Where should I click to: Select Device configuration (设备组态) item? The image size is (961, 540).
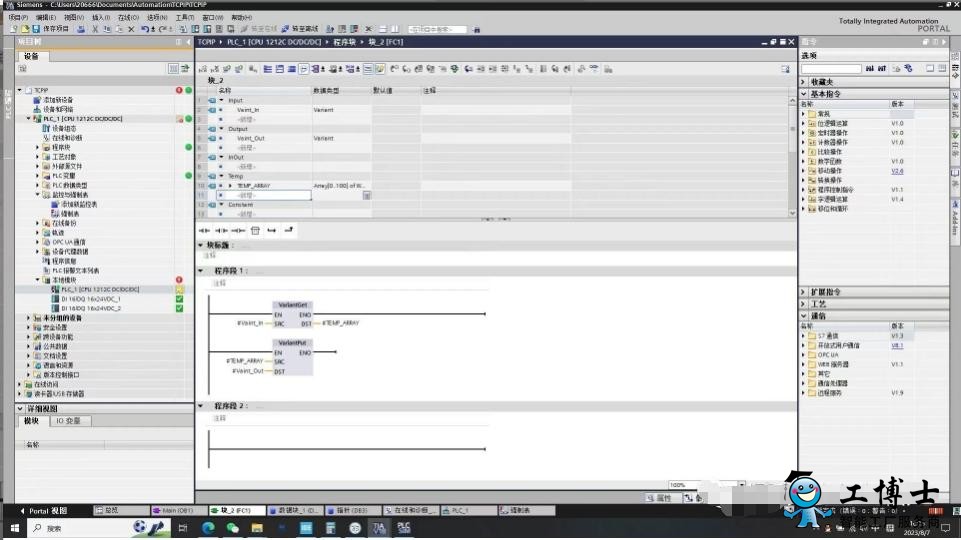(x=64, y=128)
